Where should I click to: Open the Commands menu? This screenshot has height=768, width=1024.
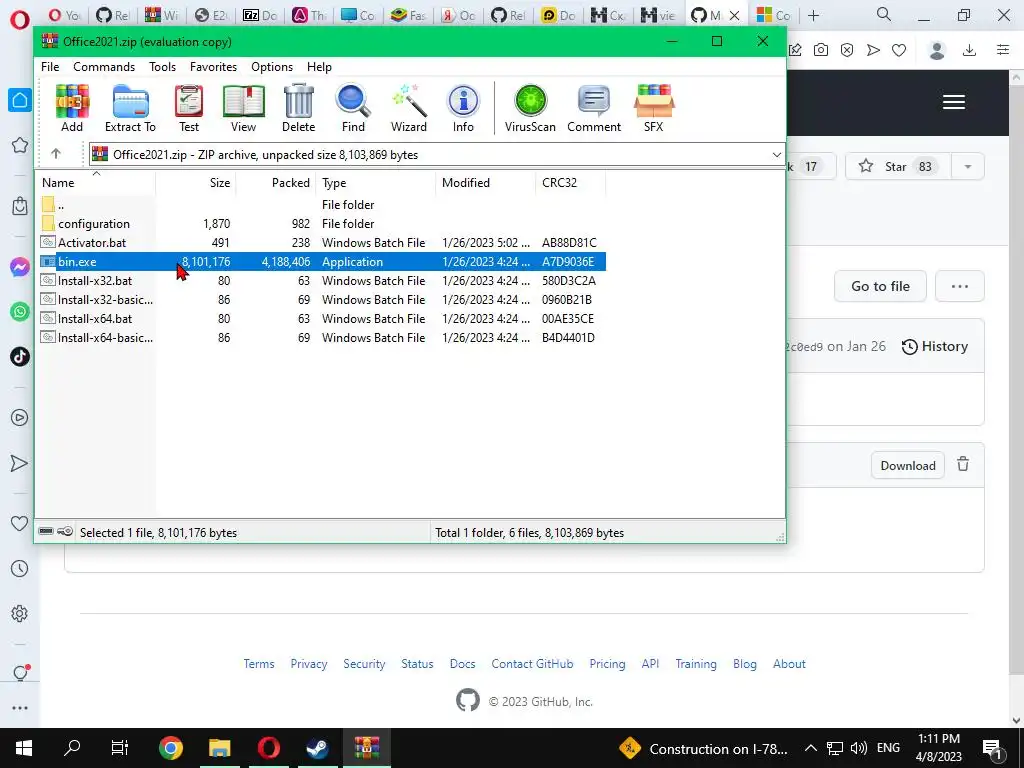click(x=104, y=67)
